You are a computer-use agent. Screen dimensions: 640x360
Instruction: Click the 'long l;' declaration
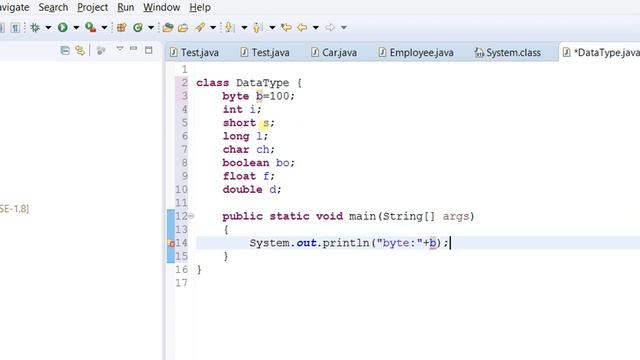click(245, 136)
